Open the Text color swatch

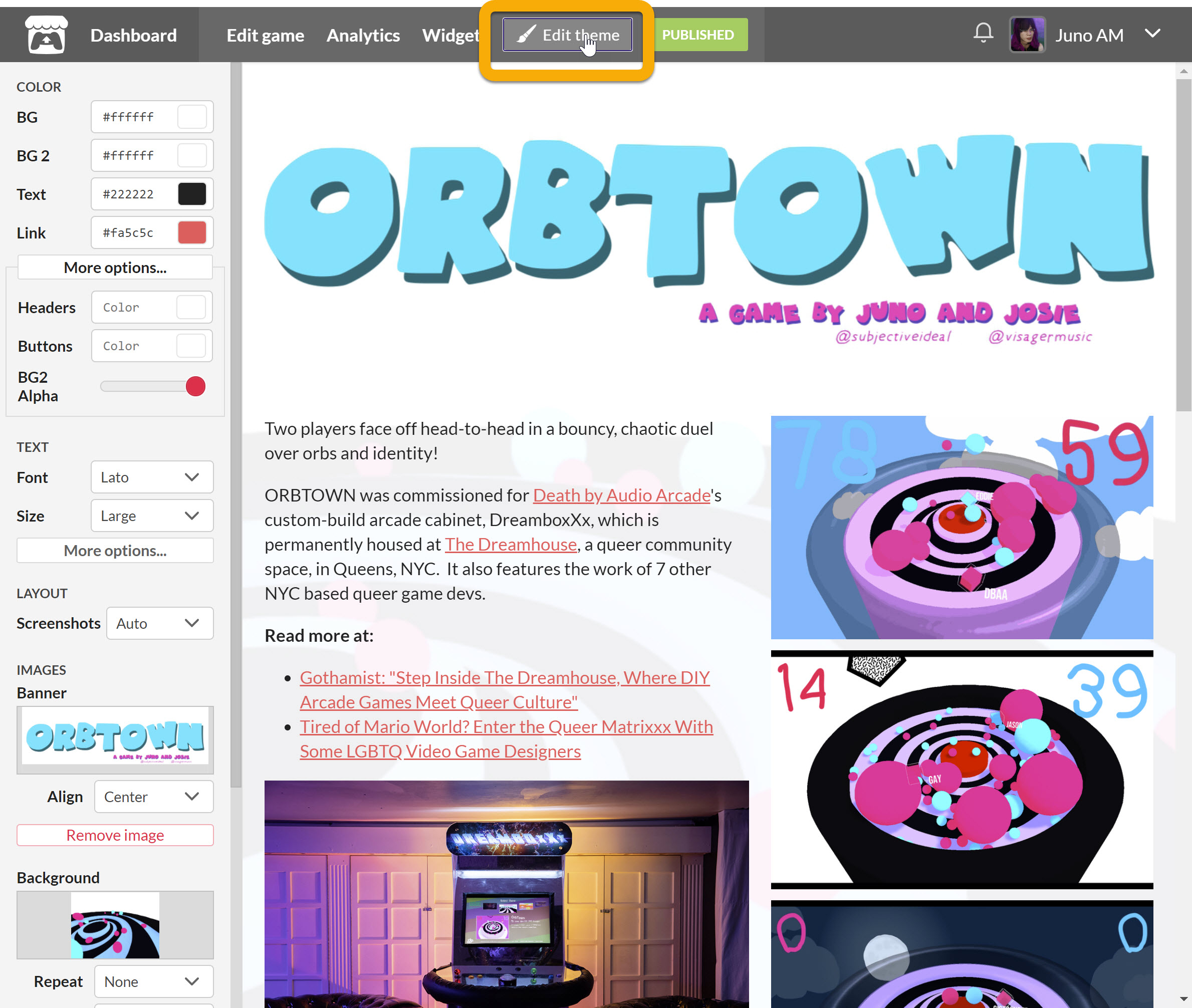[192, 194]
